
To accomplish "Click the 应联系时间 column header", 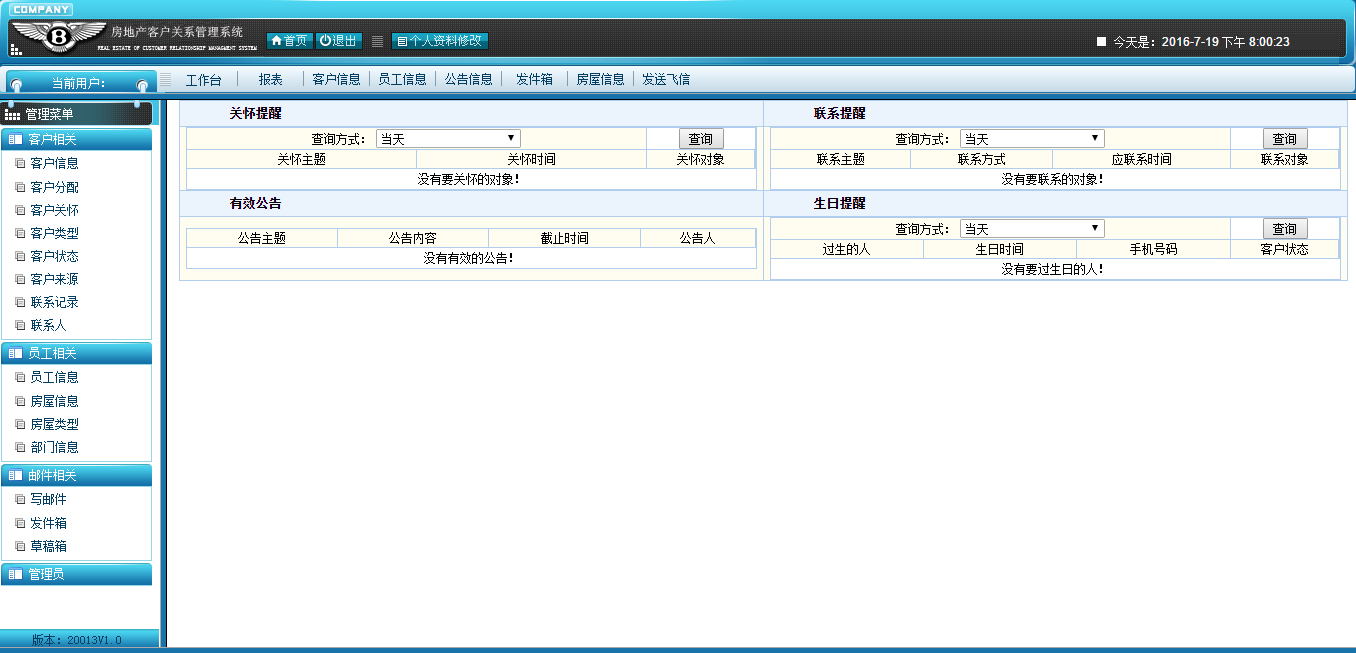I will [1142, 159].
